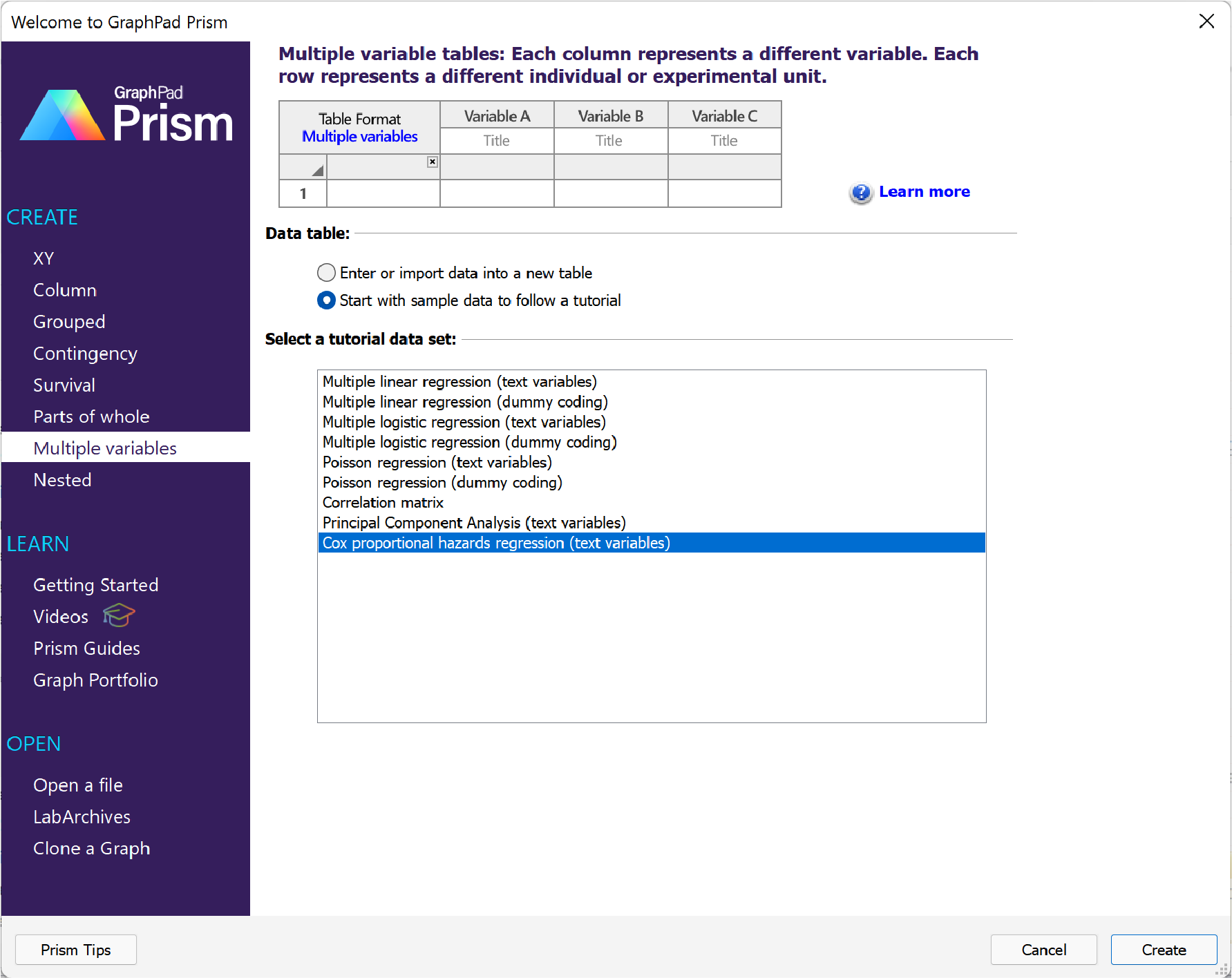
Task: Open the XY table type
Action: pyautogui.click(x=44, y=258)
